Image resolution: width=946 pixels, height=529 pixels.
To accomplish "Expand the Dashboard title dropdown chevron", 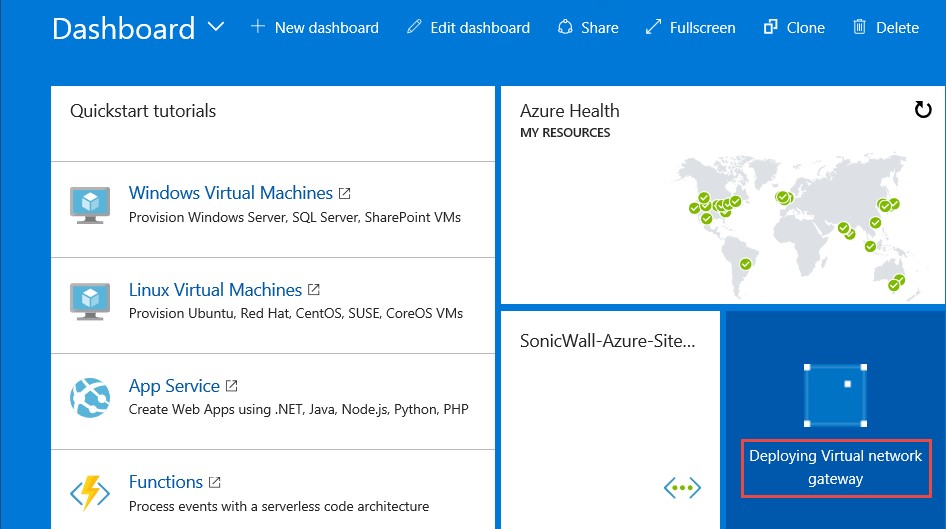I will click(x=216, y=27).
